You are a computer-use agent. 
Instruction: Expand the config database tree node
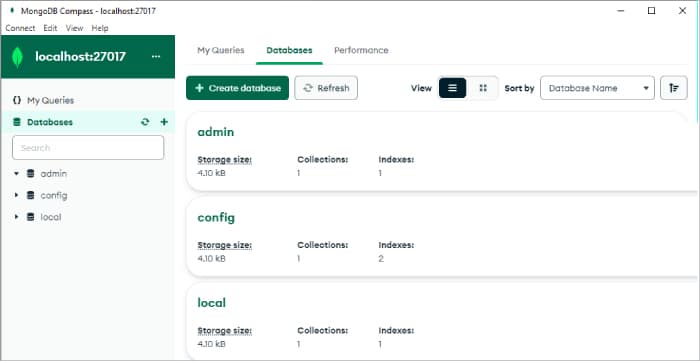point(17,195)
